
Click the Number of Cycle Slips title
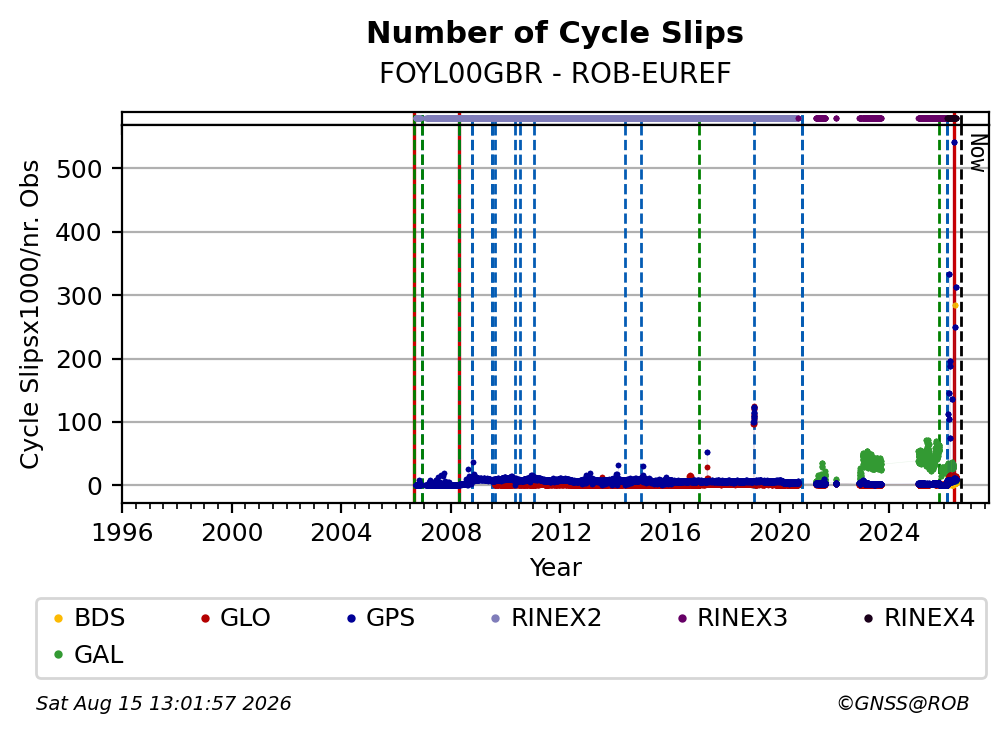tap(555, 33)
